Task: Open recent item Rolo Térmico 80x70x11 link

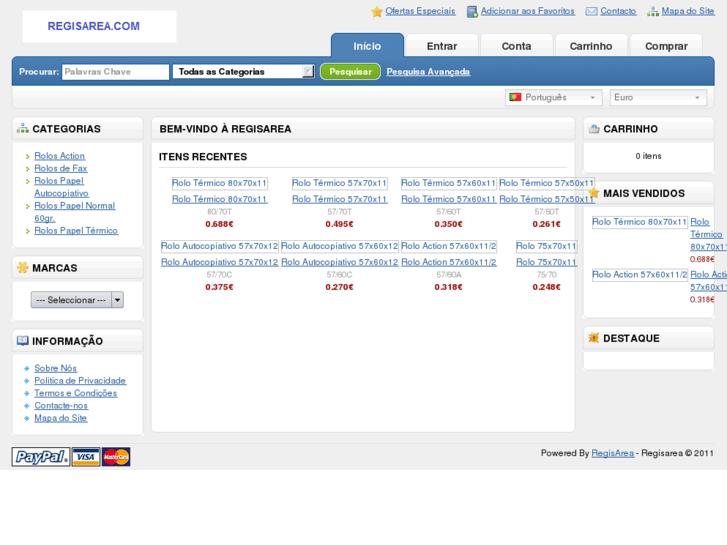Action: pyautogui.click(x=220, y=199)
